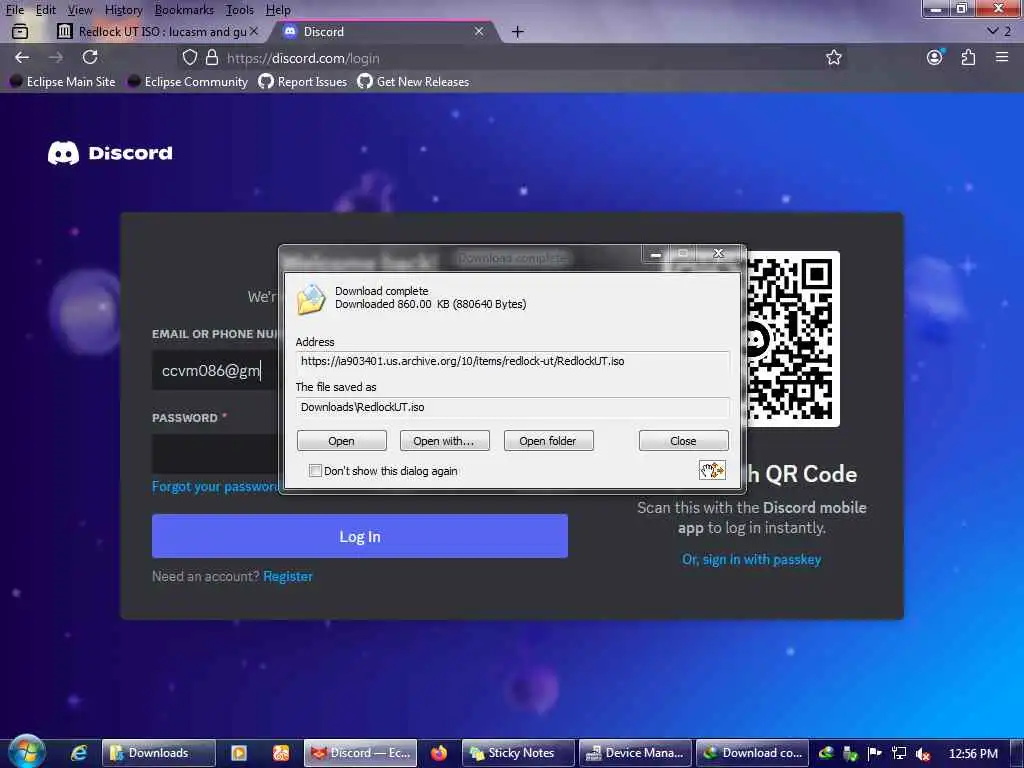Click the list all tabs chevron
Viewport: 1024px width, 768px height.
click(992, 31)
